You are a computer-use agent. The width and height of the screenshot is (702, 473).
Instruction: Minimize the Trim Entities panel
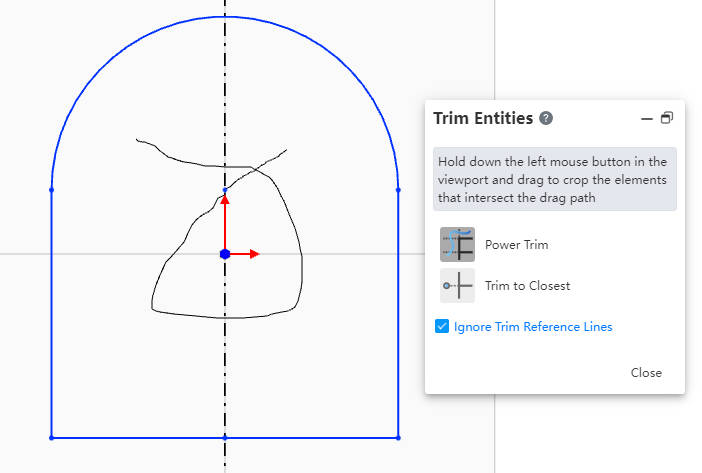[x=646, y=119]
